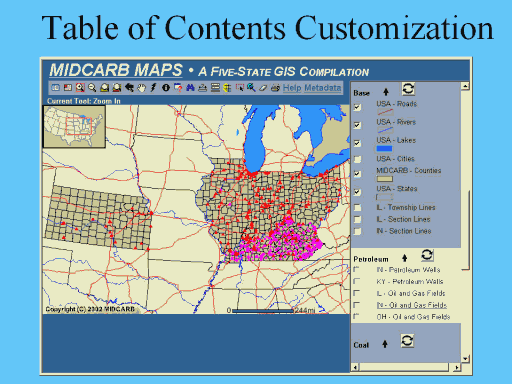The image size is (512, 384).
Task: Click the overview map thumbnail
Action: pos(74,127)
